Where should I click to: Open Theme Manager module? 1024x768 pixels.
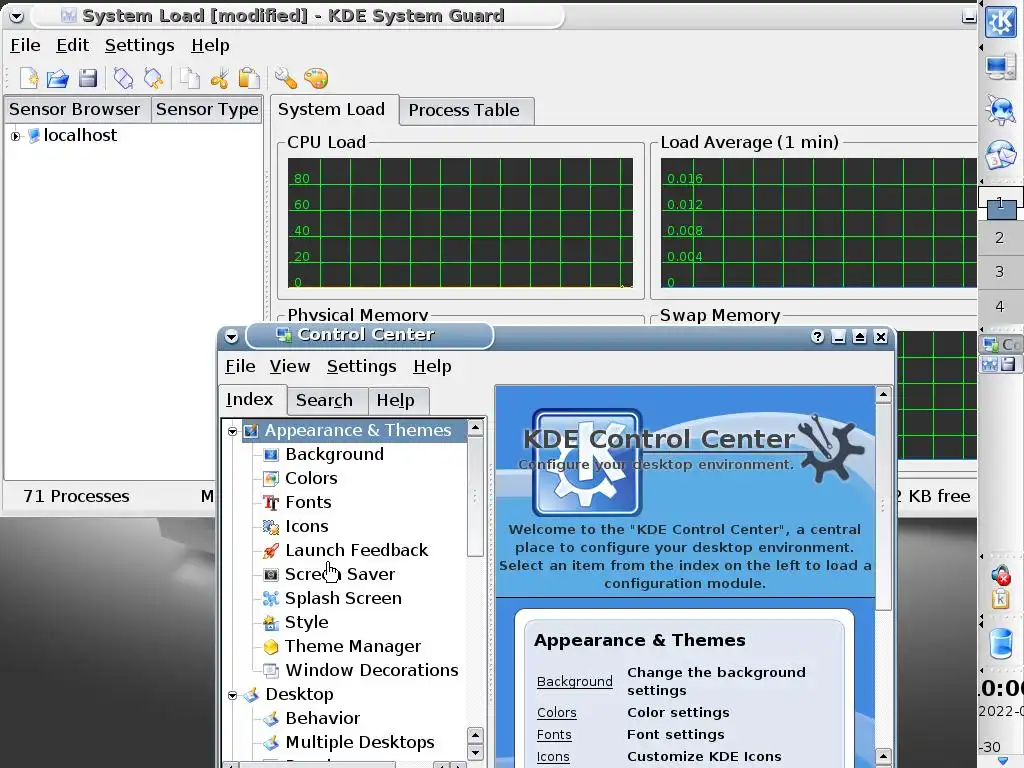pos(353,647)
